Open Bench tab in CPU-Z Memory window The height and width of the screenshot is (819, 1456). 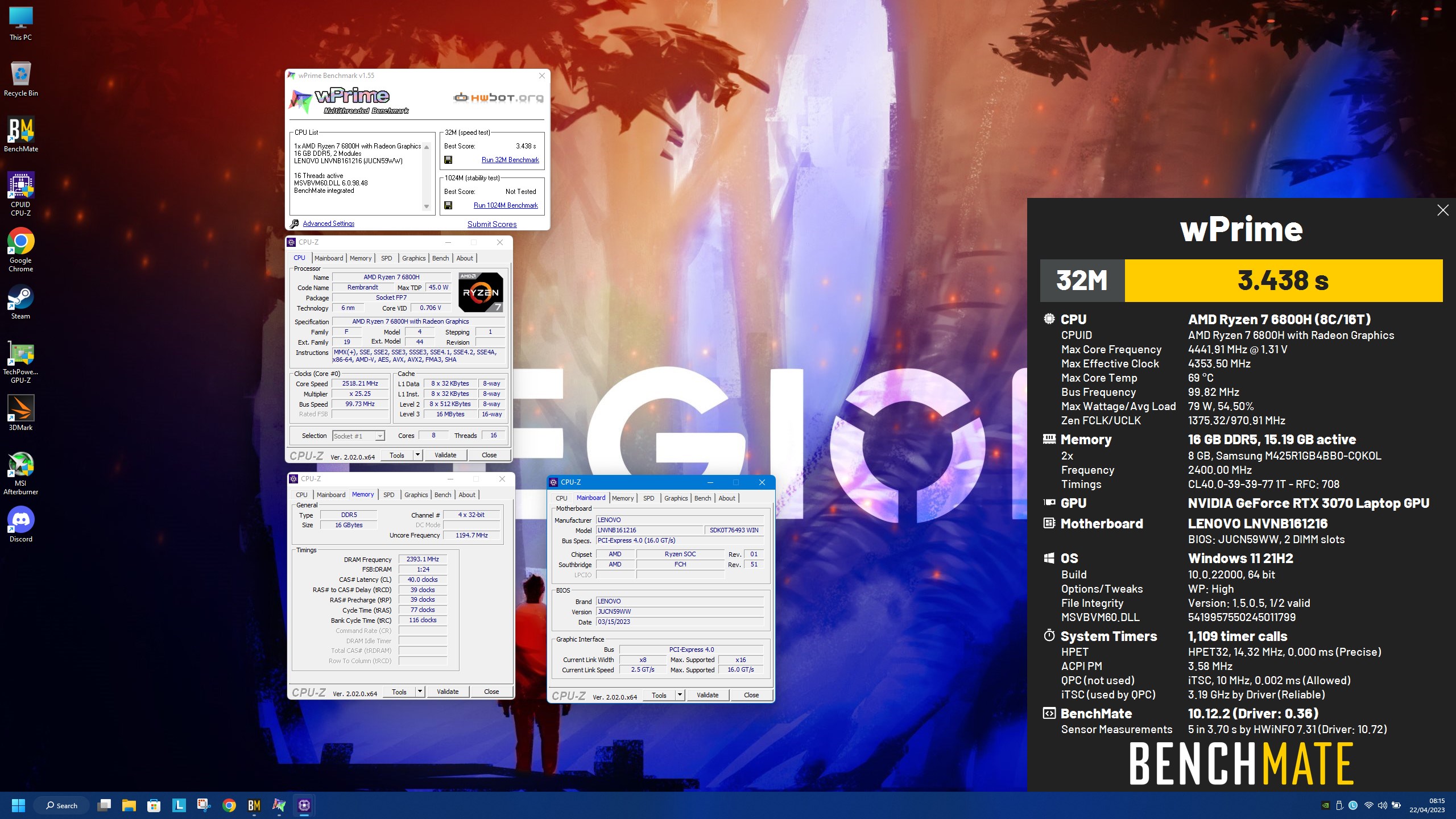pos(443,495)
